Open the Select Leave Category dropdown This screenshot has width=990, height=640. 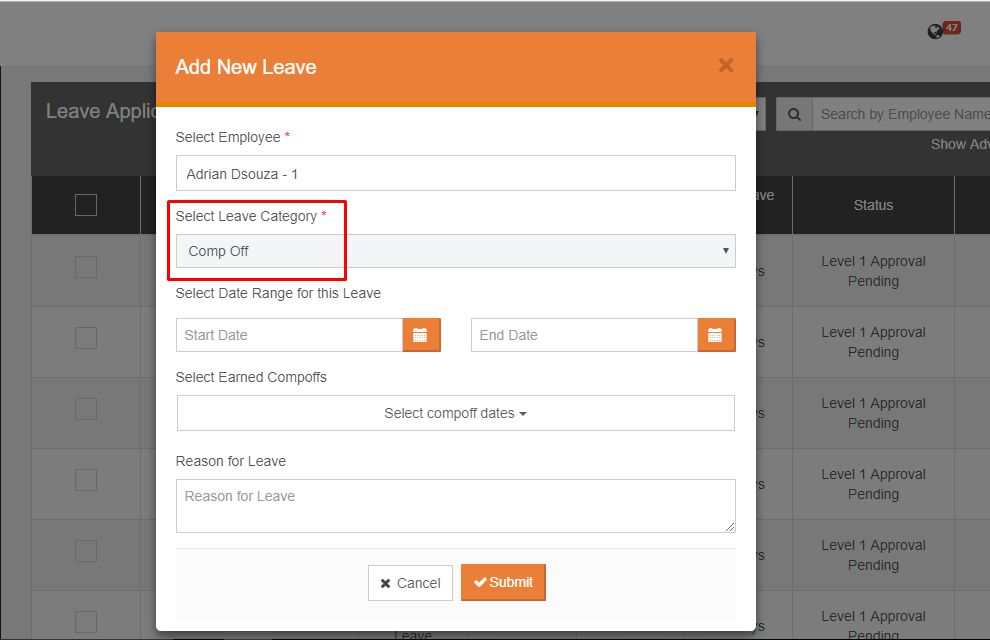pos(455,251)
